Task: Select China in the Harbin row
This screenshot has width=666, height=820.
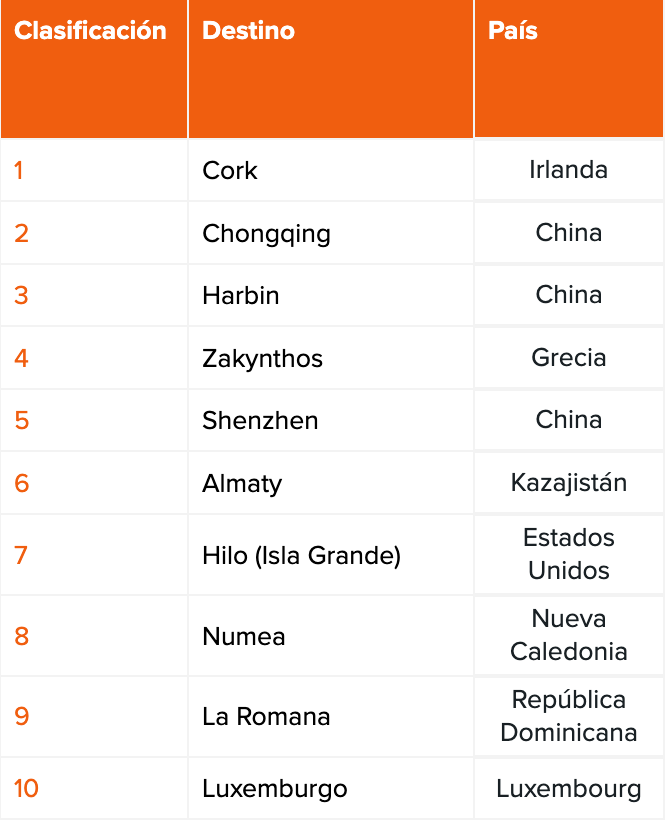Action: tap(568, 295)
